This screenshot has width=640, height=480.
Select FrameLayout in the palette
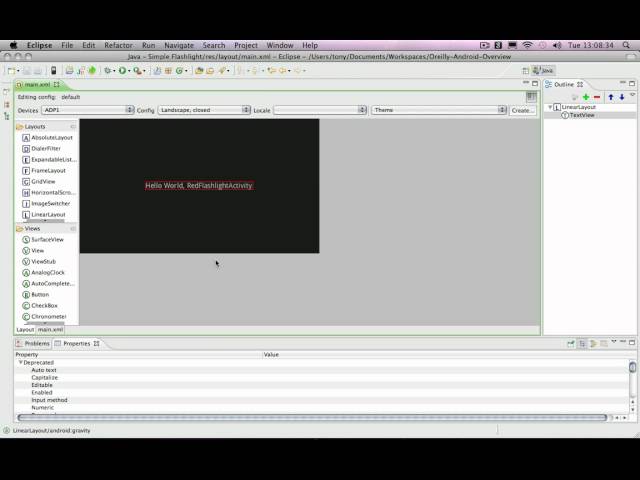(44, 171)
